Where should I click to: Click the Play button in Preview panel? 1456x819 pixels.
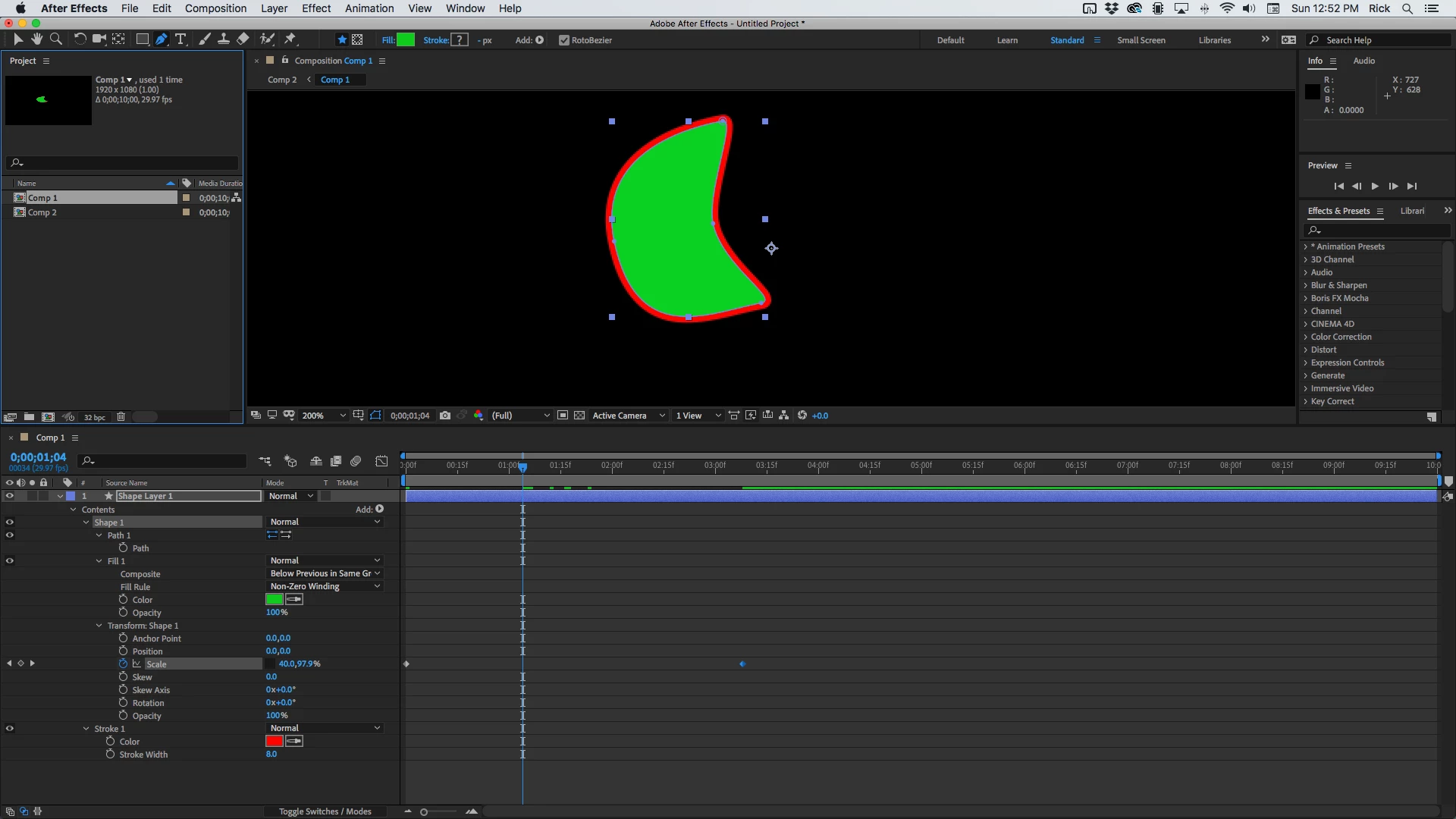1375,187
